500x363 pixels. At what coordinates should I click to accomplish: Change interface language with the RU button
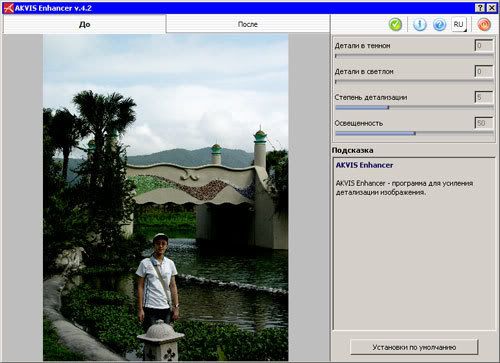pos(459,24)
